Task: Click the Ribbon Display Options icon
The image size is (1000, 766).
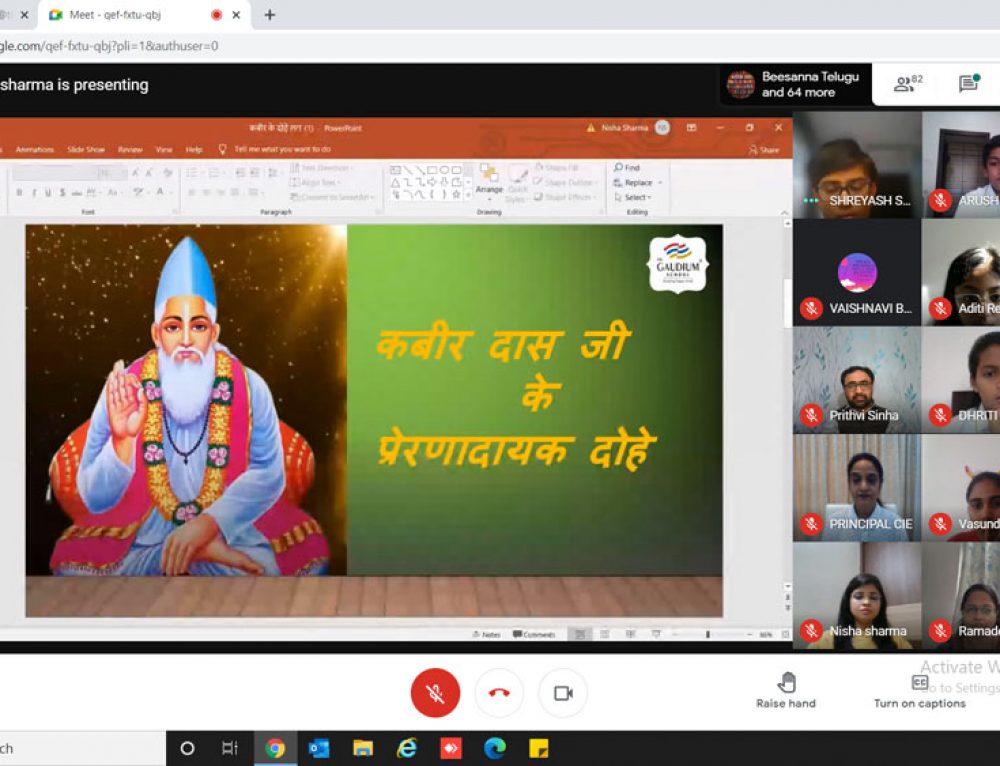Action: coord(691,128)
